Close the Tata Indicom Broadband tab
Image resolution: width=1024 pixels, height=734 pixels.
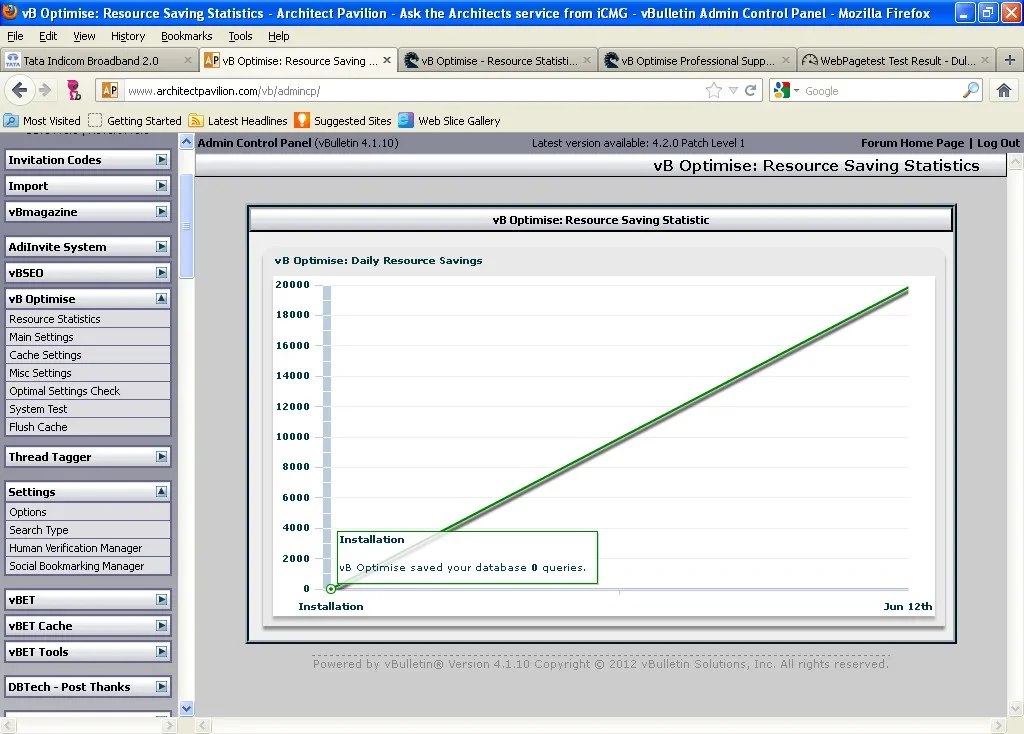[x=188, y=60]
